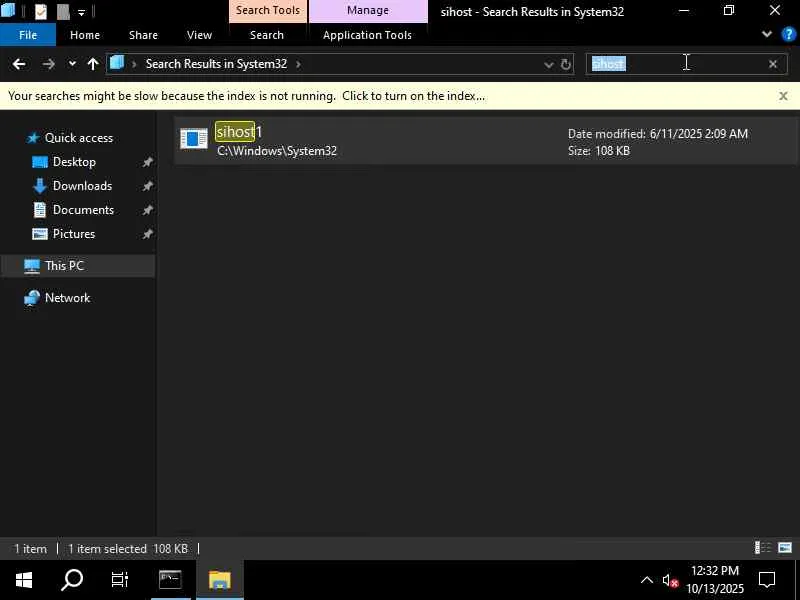Image resolution: width=800 pixels, height=600 pixels.
Task: Open the address bar history dropdown
Action: (548, 64)
